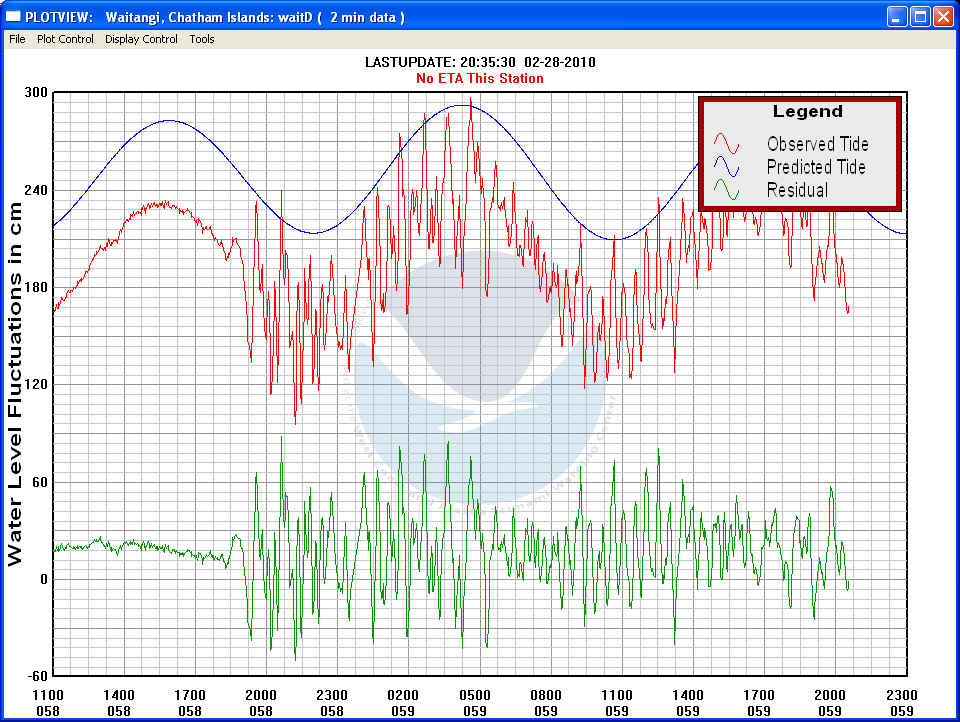
Task: Open the Plot Control menu
Action: [65, 39]
